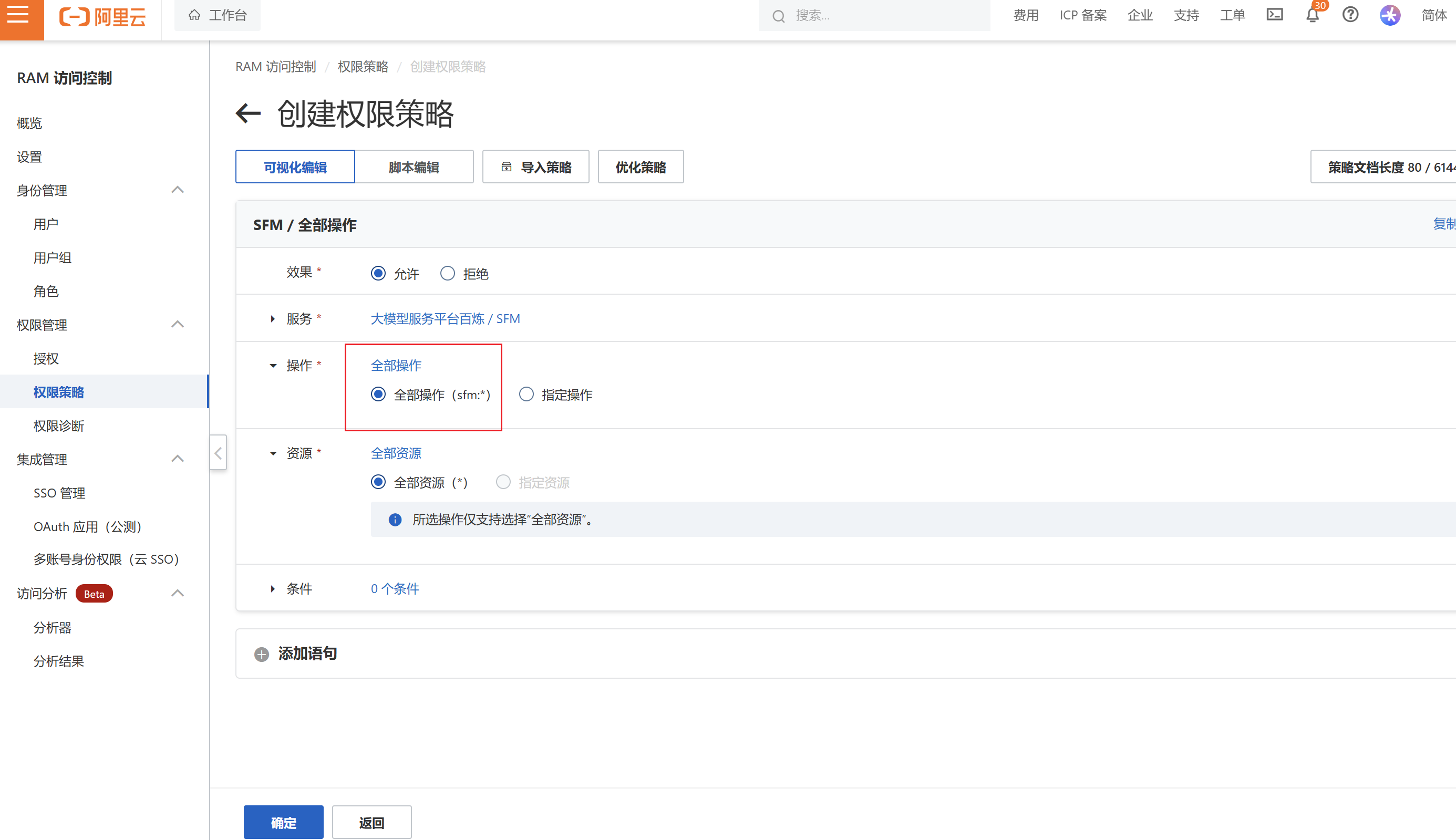Click the help question mark icon
This screenshot has width=1456, height=840.
1350,15
